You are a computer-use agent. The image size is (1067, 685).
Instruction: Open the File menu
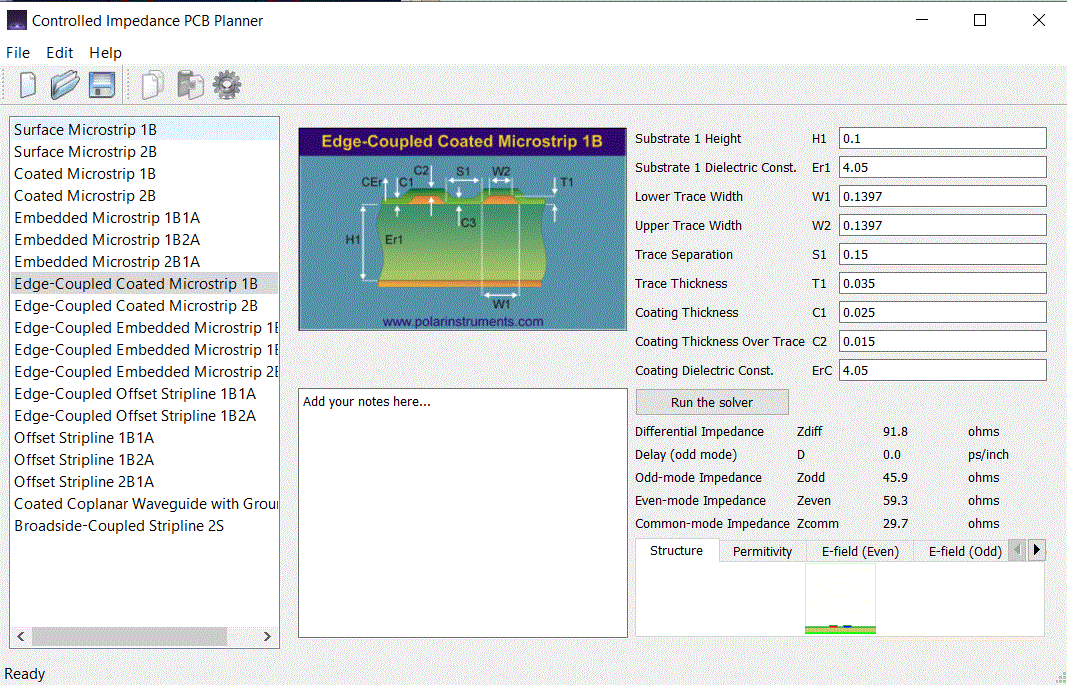(x=18, y=53)
